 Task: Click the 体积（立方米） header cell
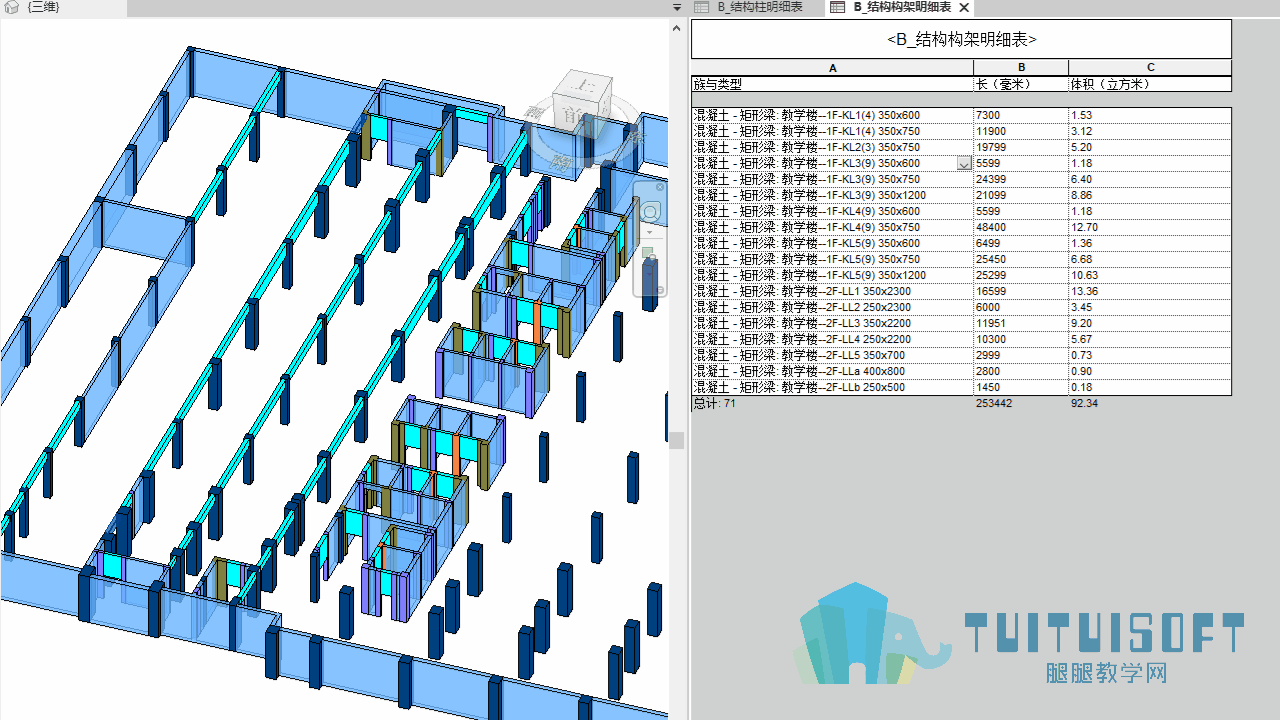(1150, 84)
